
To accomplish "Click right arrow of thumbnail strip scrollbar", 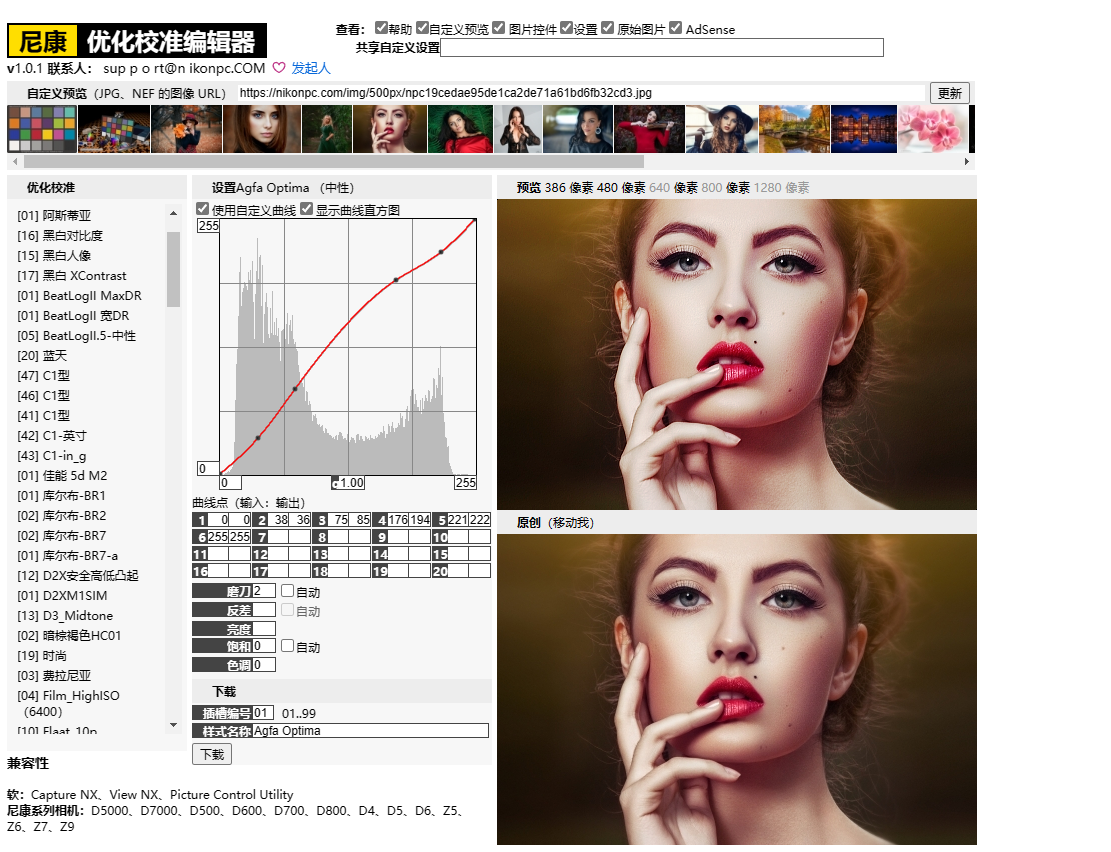I will point(966,161).
